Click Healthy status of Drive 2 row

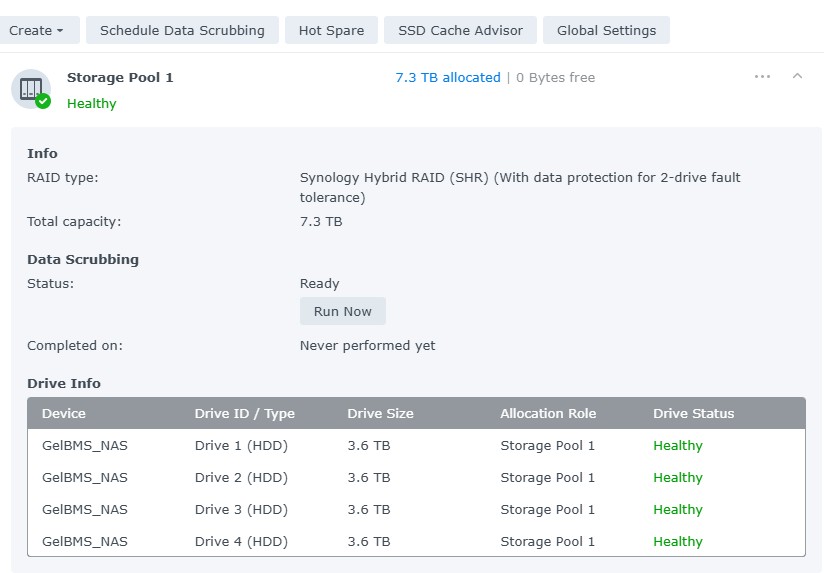coord(678,478)
